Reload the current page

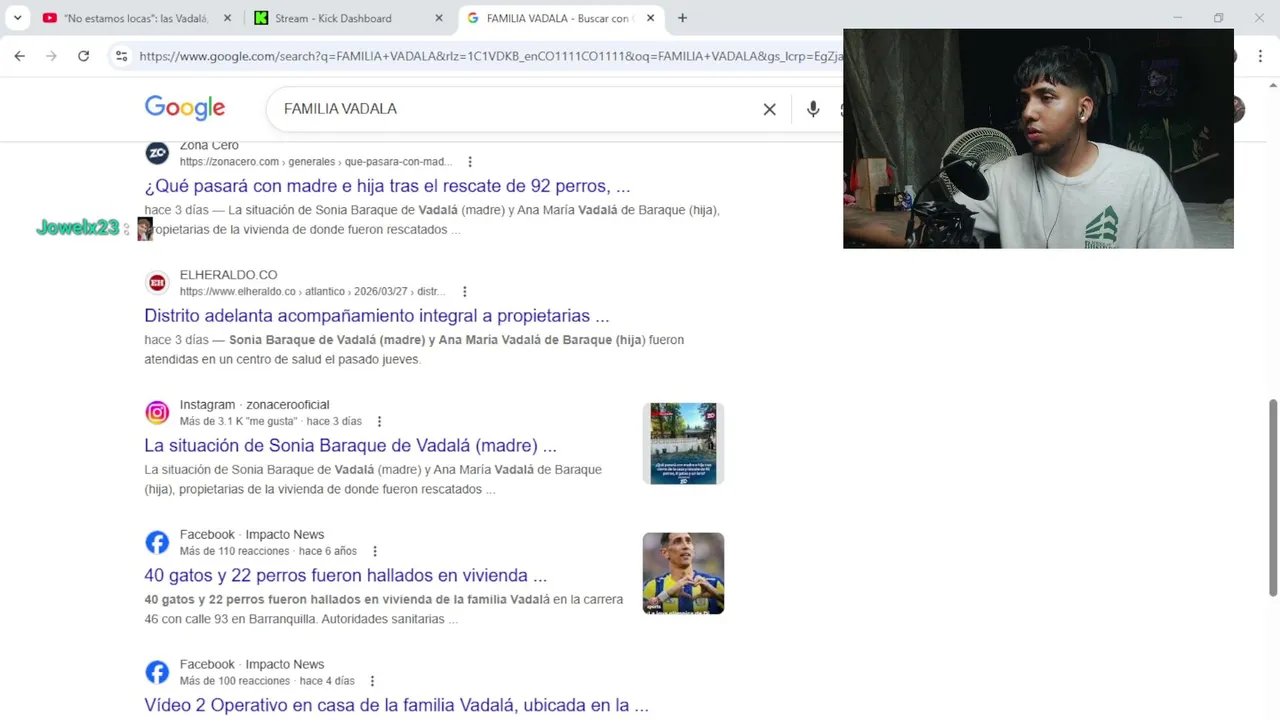(x=84, y=56)
